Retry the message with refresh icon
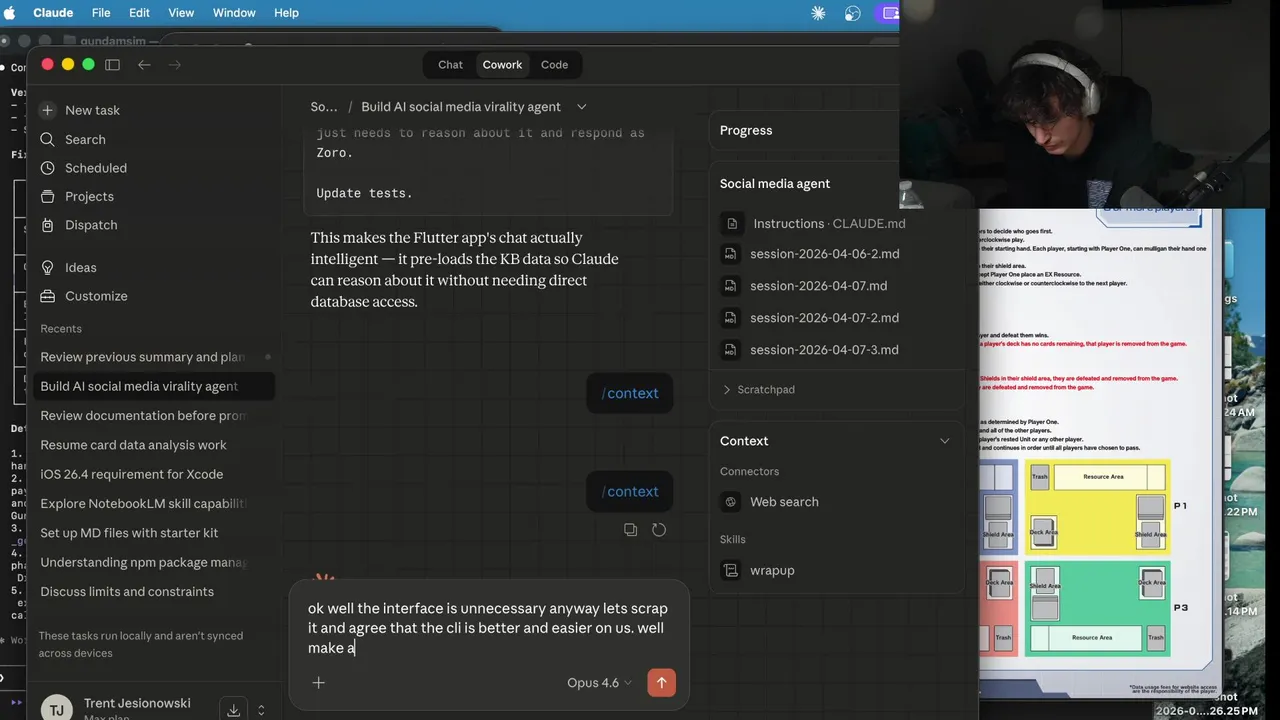 click(659, 530)
